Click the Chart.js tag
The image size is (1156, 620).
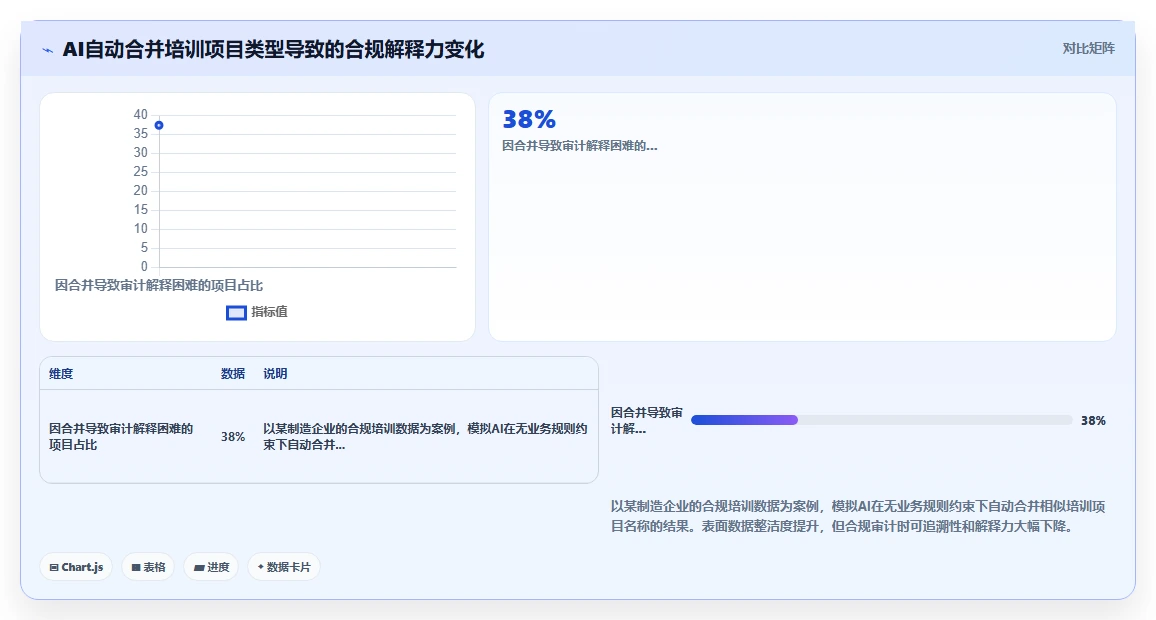pyautogui.click(x=76, y=567)
